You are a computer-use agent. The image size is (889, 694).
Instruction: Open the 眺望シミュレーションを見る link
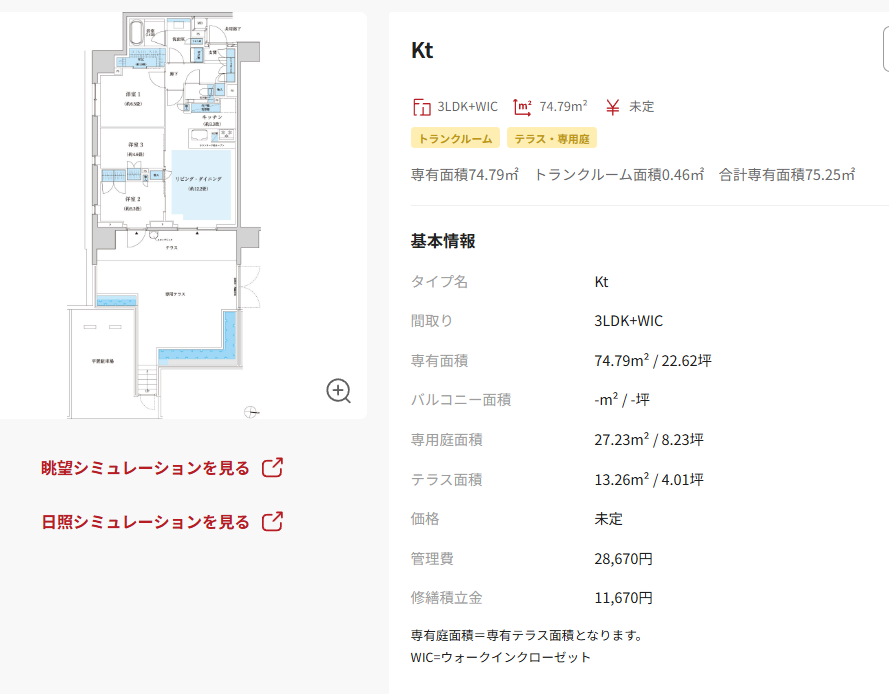(145, 468)
